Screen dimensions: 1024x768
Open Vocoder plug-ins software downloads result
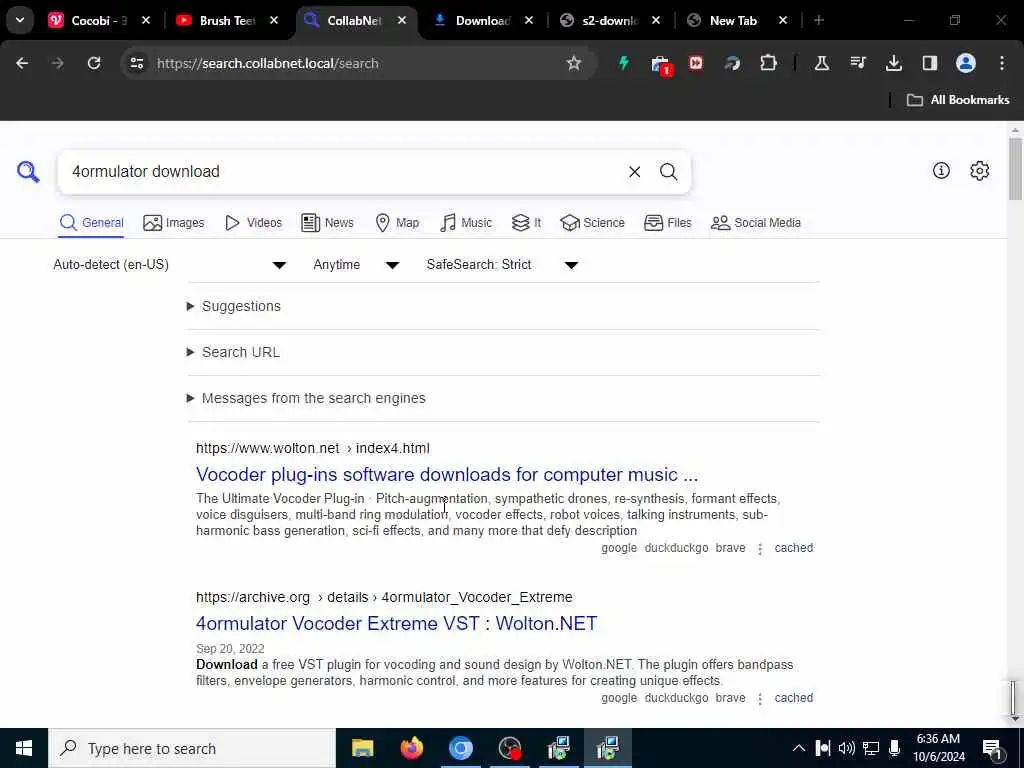click(x=447, y=474)
